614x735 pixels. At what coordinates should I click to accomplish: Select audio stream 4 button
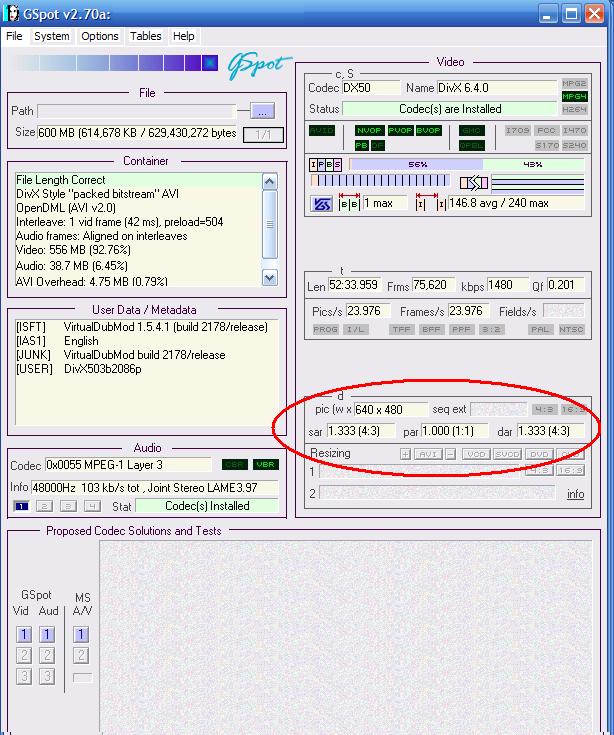pos(92,506)
